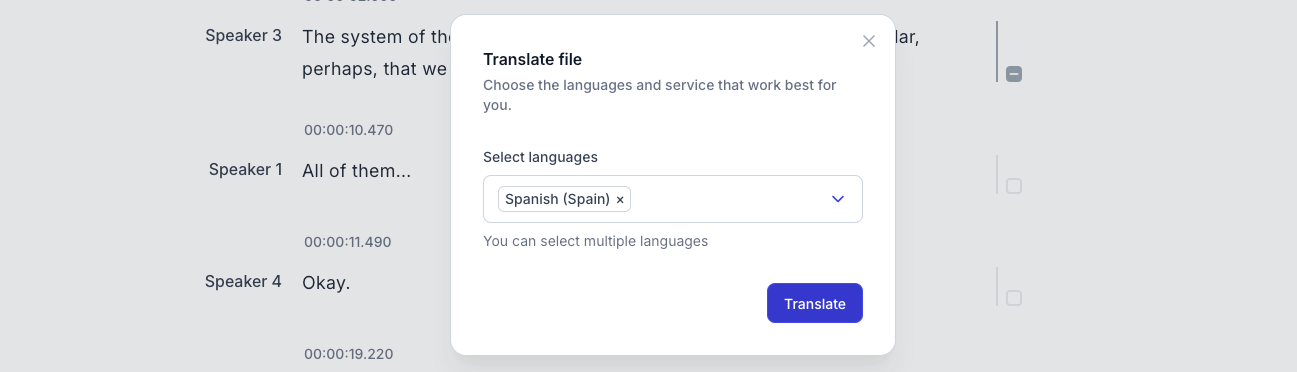Expand the Select languages dropdown arrow

(838, 199)
